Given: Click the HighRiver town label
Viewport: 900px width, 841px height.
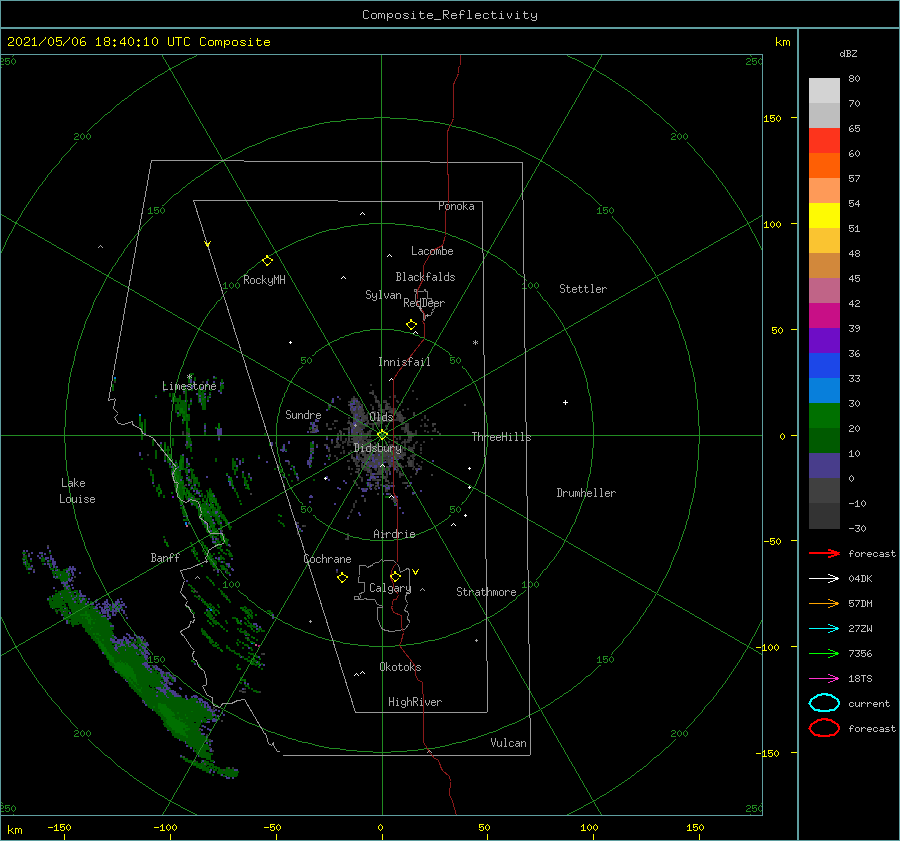Looking at the screenshot, I should pos(415,702).
